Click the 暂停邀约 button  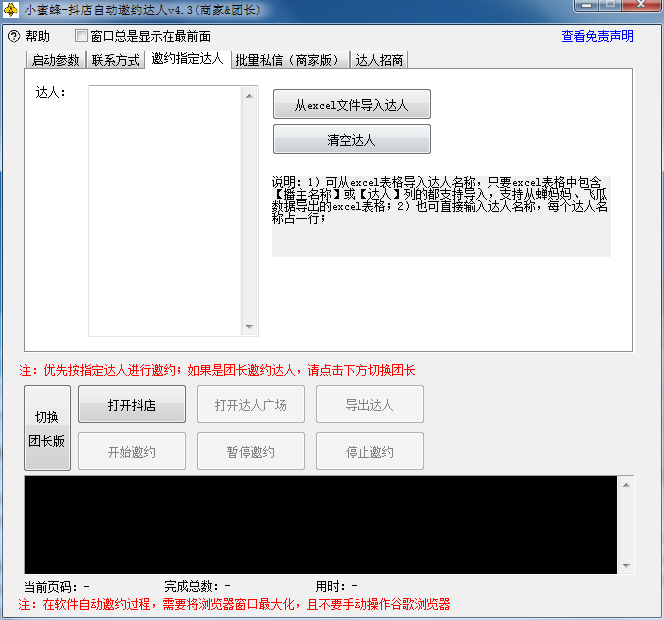pyautogui.click(x=251, y=451)
